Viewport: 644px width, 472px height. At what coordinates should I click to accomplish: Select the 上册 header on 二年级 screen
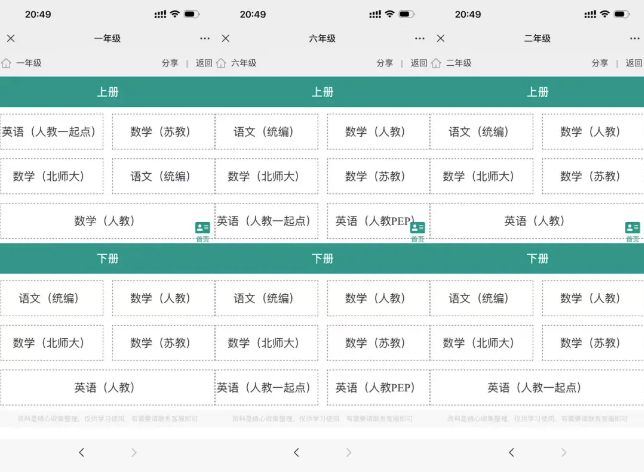pos(537,92)
